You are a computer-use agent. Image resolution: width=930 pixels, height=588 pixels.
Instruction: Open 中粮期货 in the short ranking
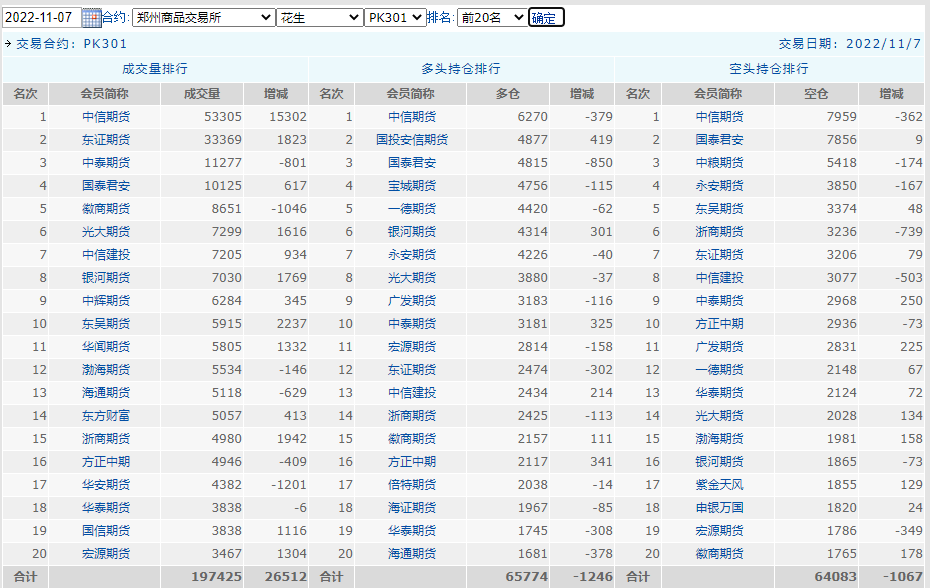tap(719, 163)
